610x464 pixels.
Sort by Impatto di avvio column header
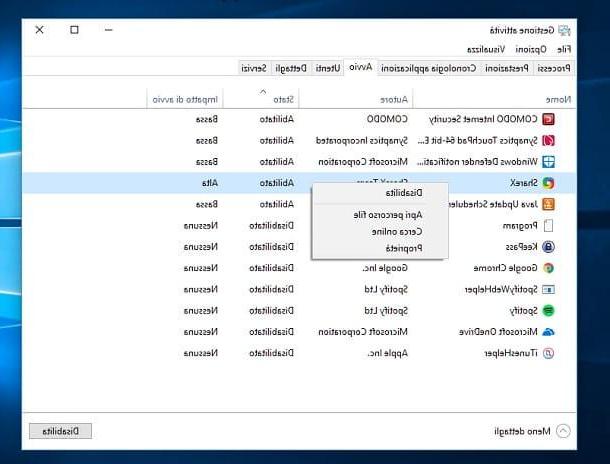click(185, 100)
